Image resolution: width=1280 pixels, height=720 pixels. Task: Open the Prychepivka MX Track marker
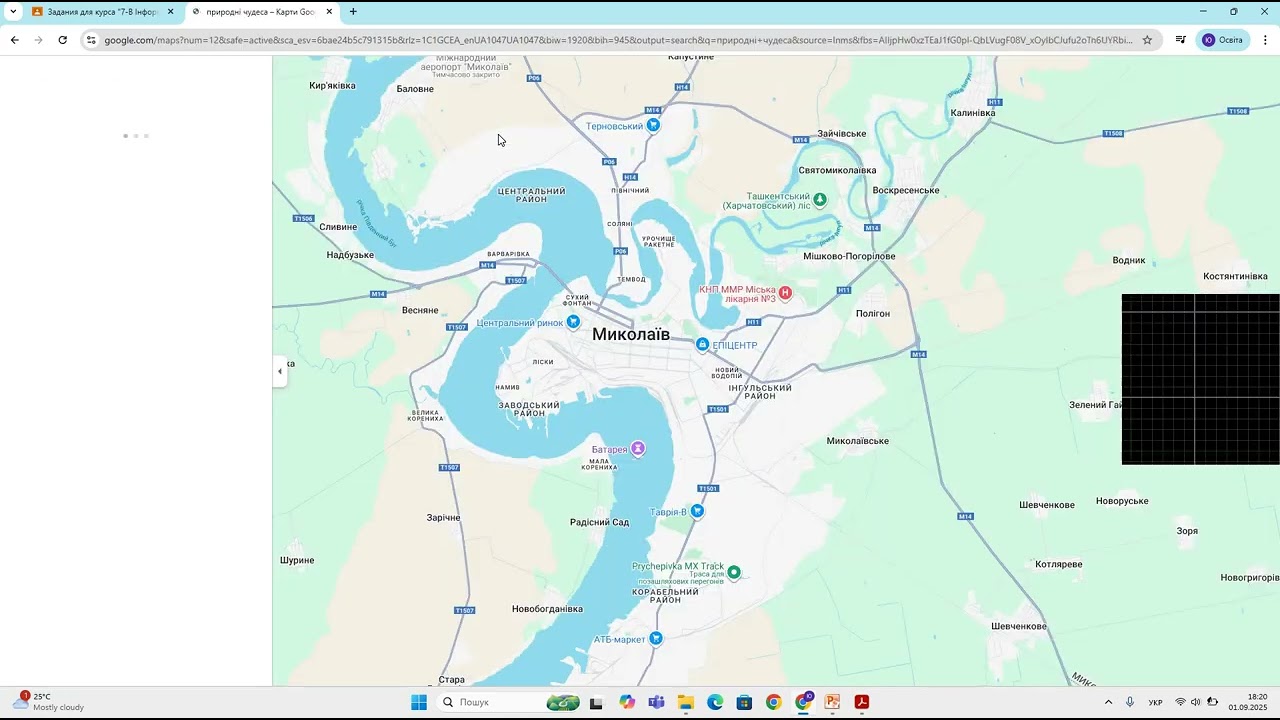[x=734, y=572]
